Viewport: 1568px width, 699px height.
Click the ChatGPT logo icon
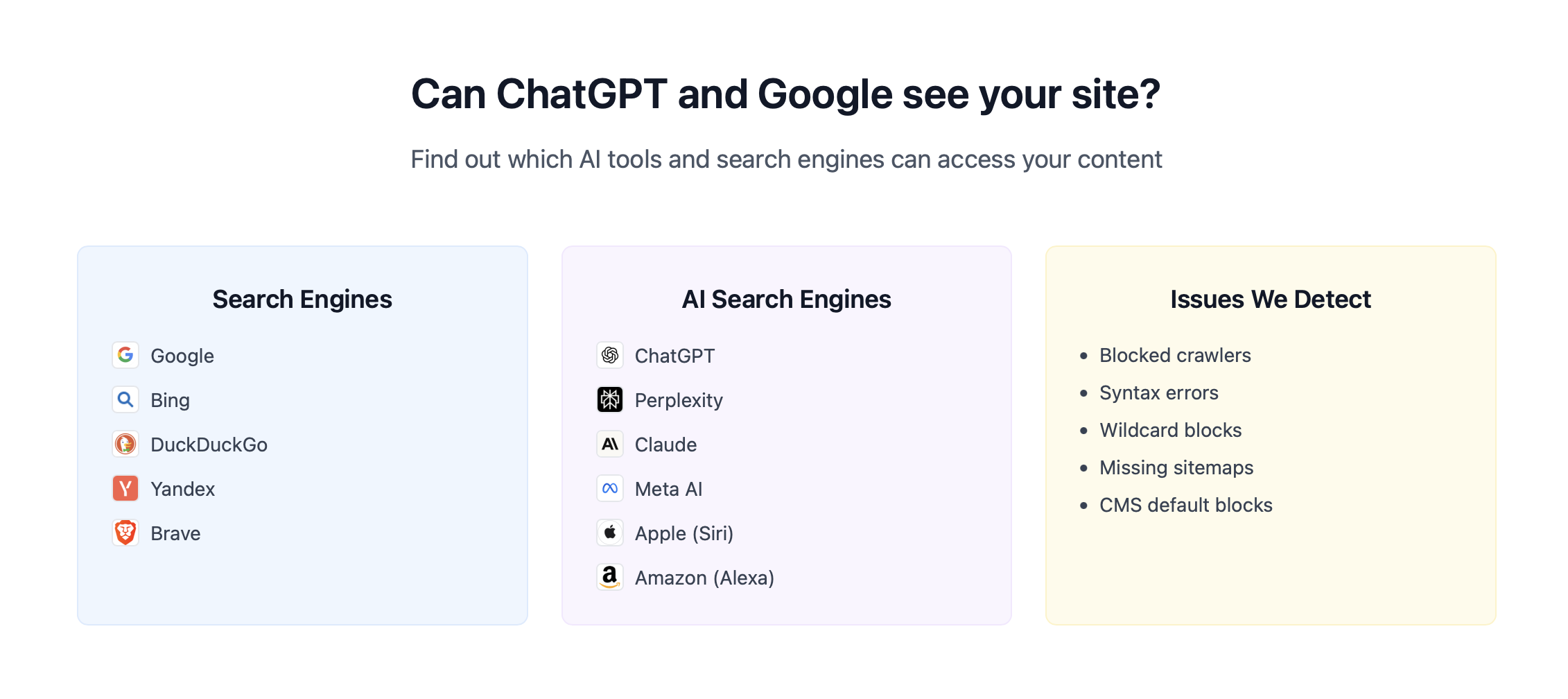click(610, 355)
